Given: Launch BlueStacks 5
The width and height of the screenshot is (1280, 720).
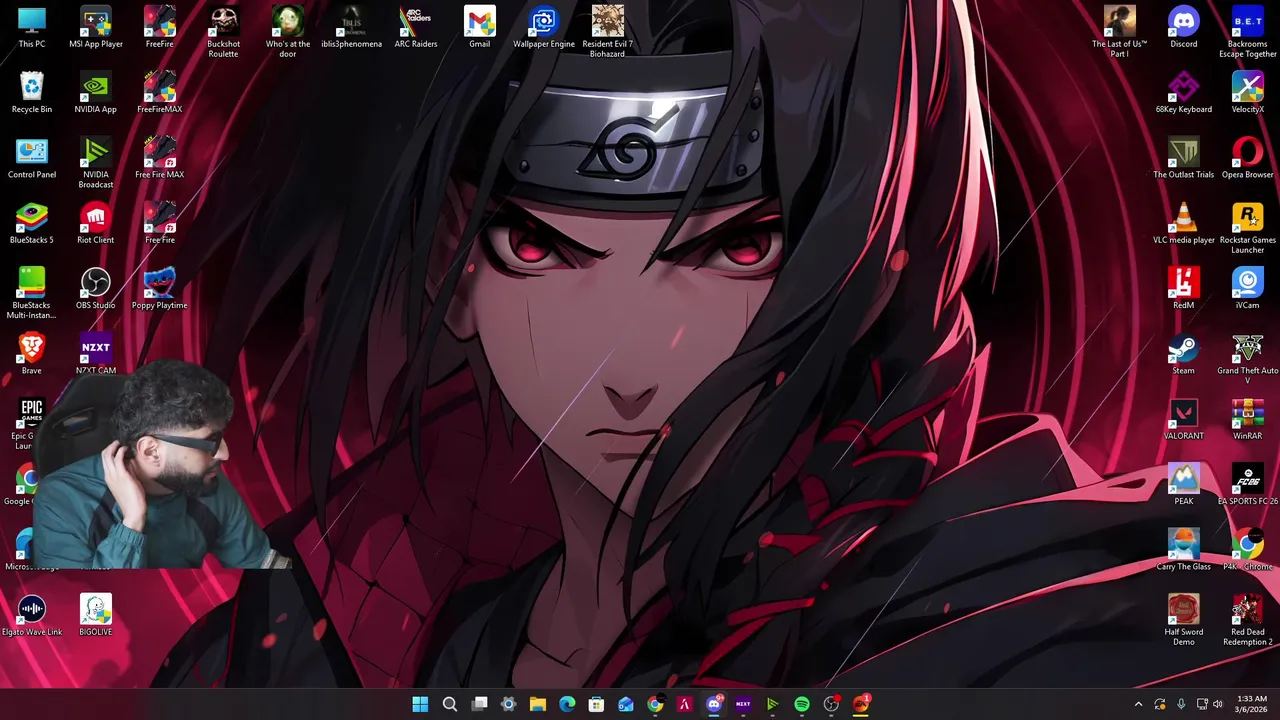Looking at the screenshot, I should (x=32, y=223).
